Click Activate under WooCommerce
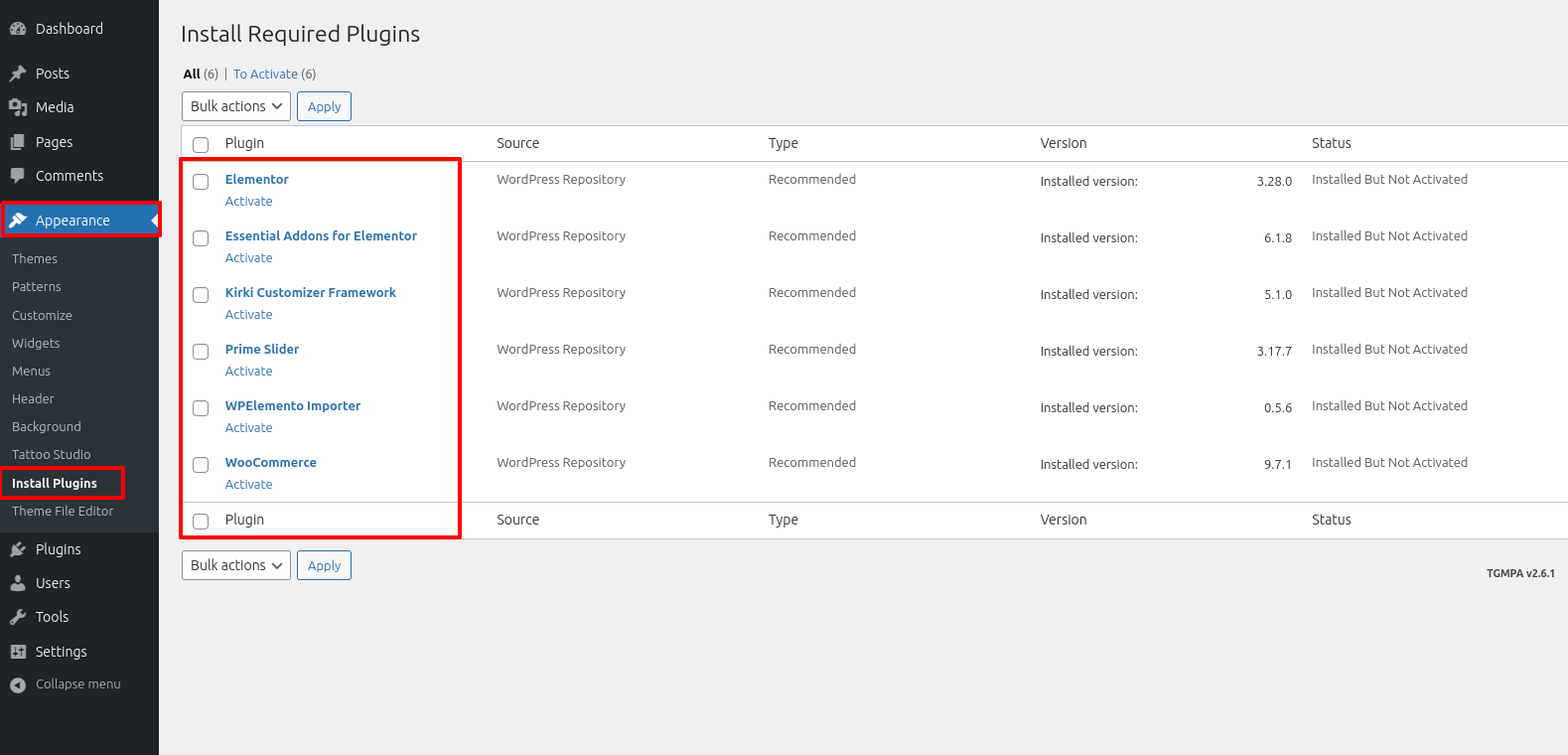The image size is (1568, 755). (249, 484)
